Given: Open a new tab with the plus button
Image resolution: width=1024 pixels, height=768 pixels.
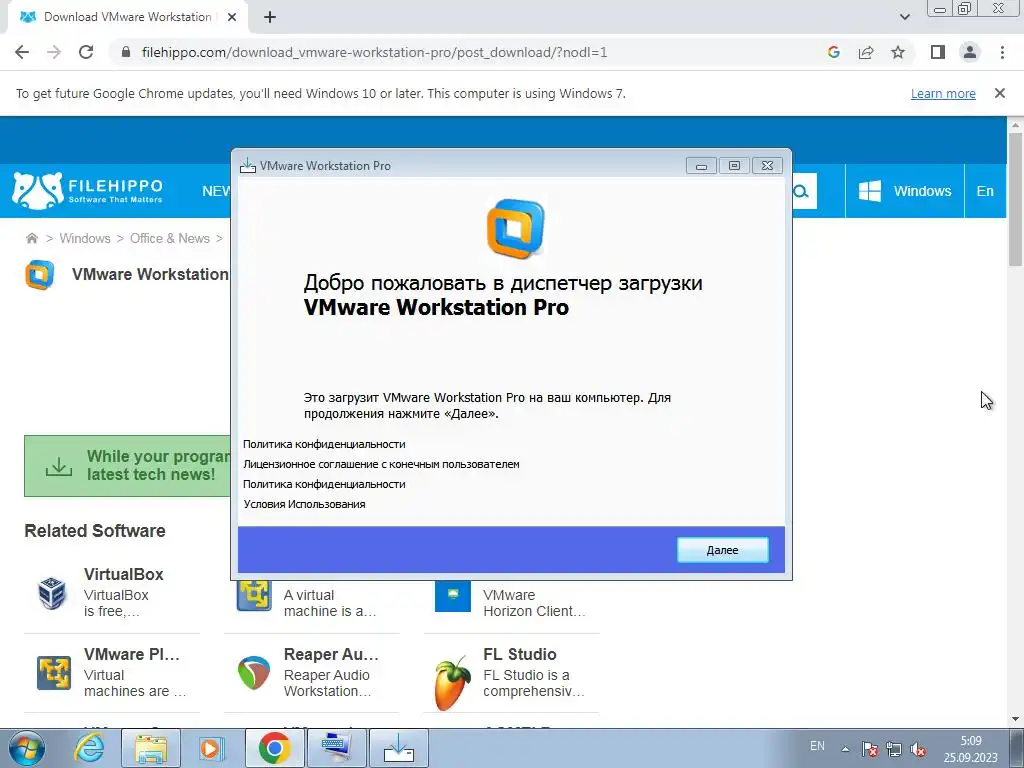Looking at the screenshot, I should [270, 17].
